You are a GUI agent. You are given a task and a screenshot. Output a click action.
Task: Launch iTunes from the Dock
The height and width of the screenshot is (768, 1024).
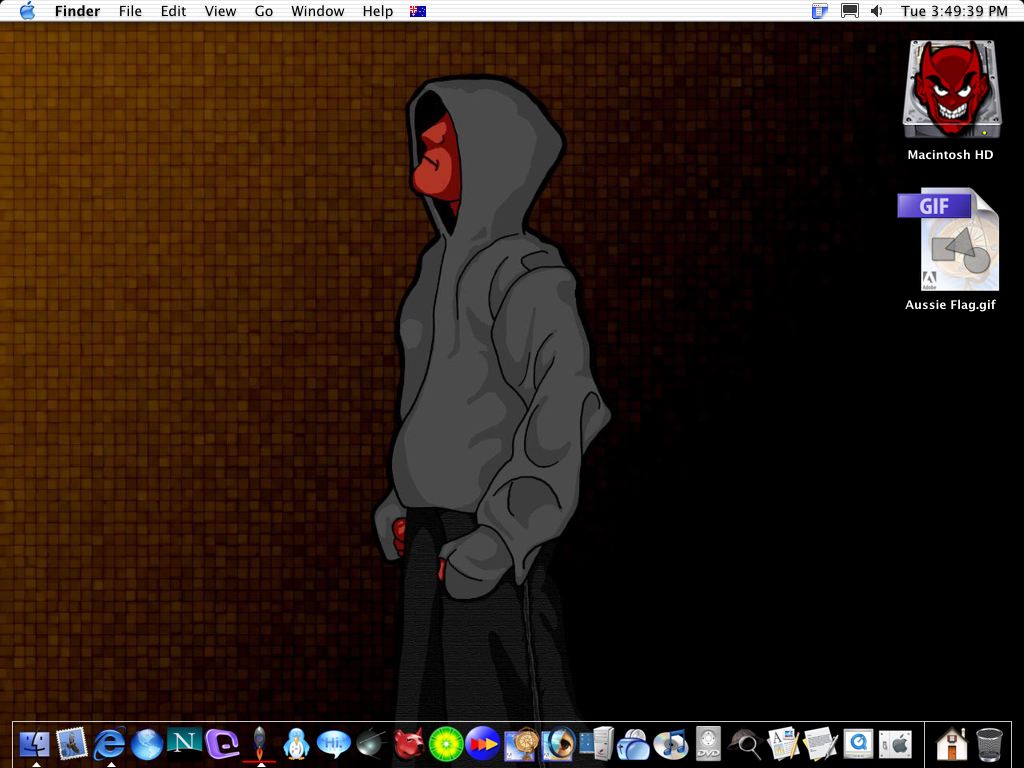click(x=671, y=744)
